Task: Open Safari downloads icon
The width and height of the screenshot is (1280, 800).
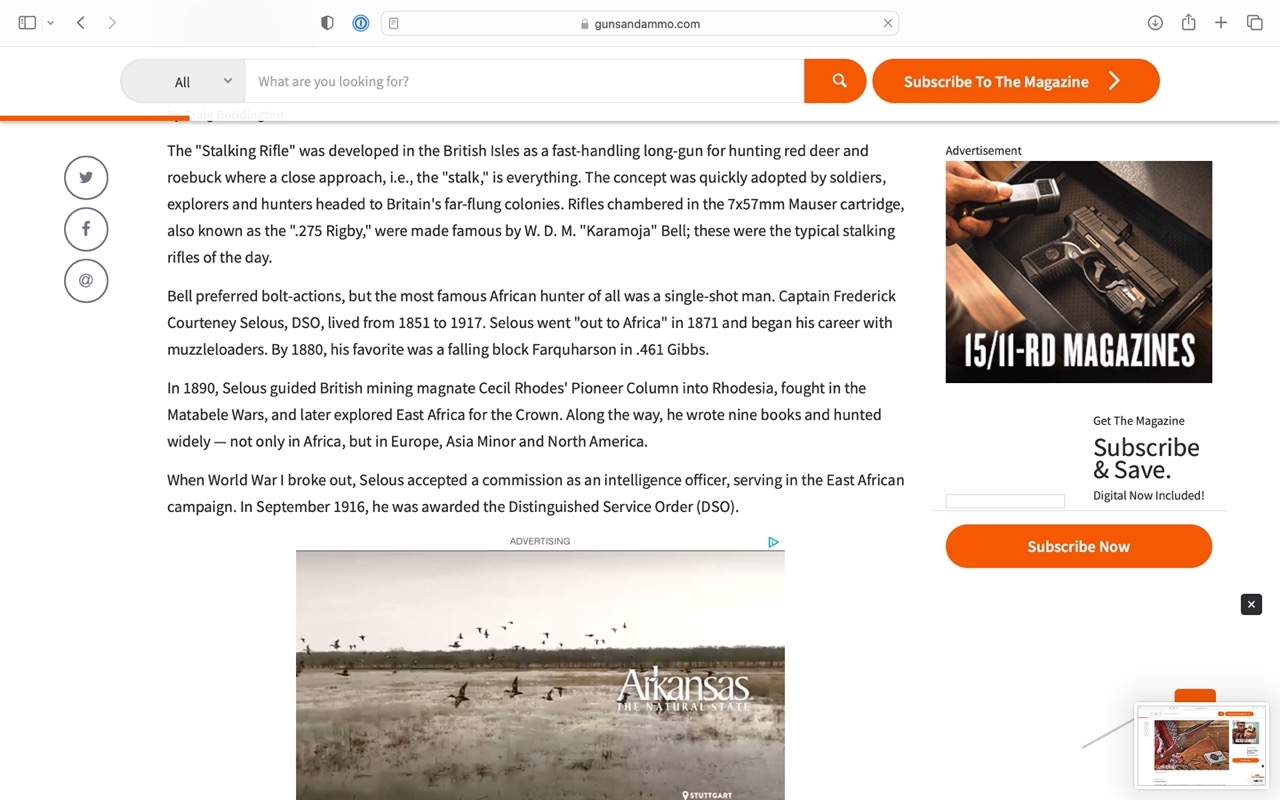Action: [1155, 23]
